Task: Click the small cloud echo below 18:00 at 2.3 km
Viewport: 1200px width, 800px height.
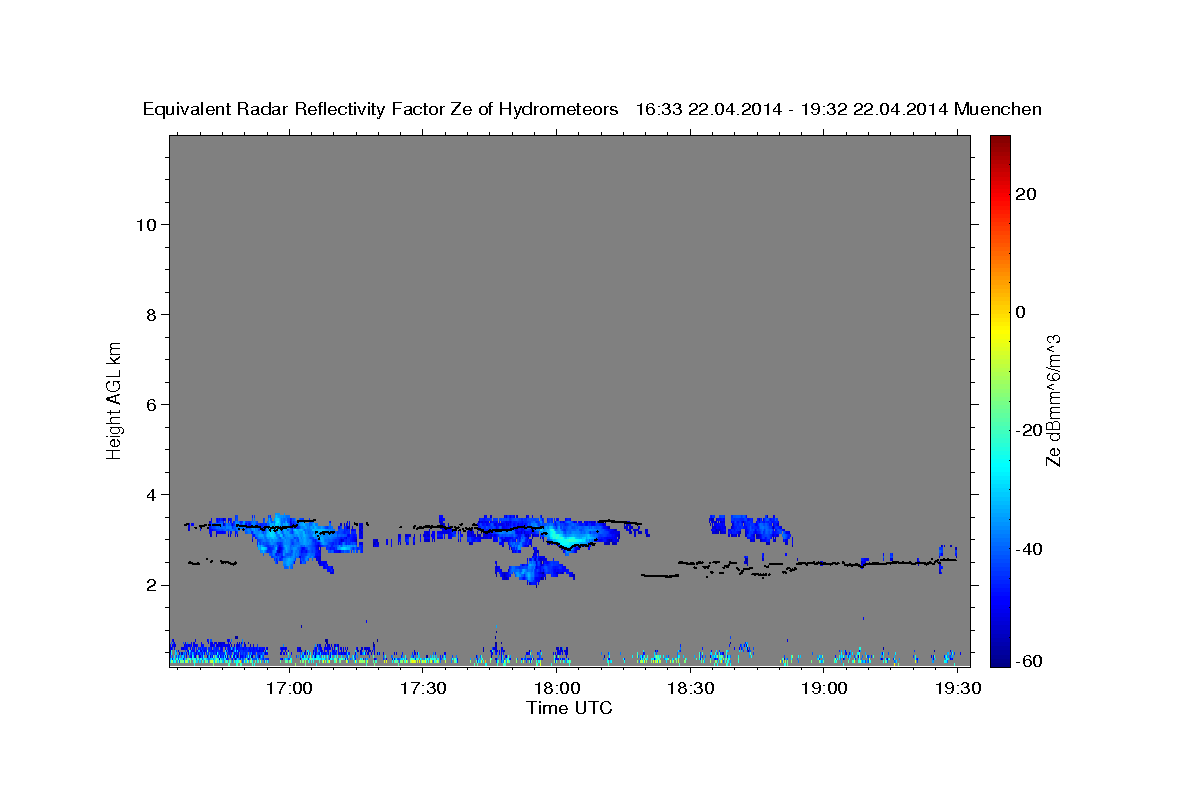Action: pos(535,568)
